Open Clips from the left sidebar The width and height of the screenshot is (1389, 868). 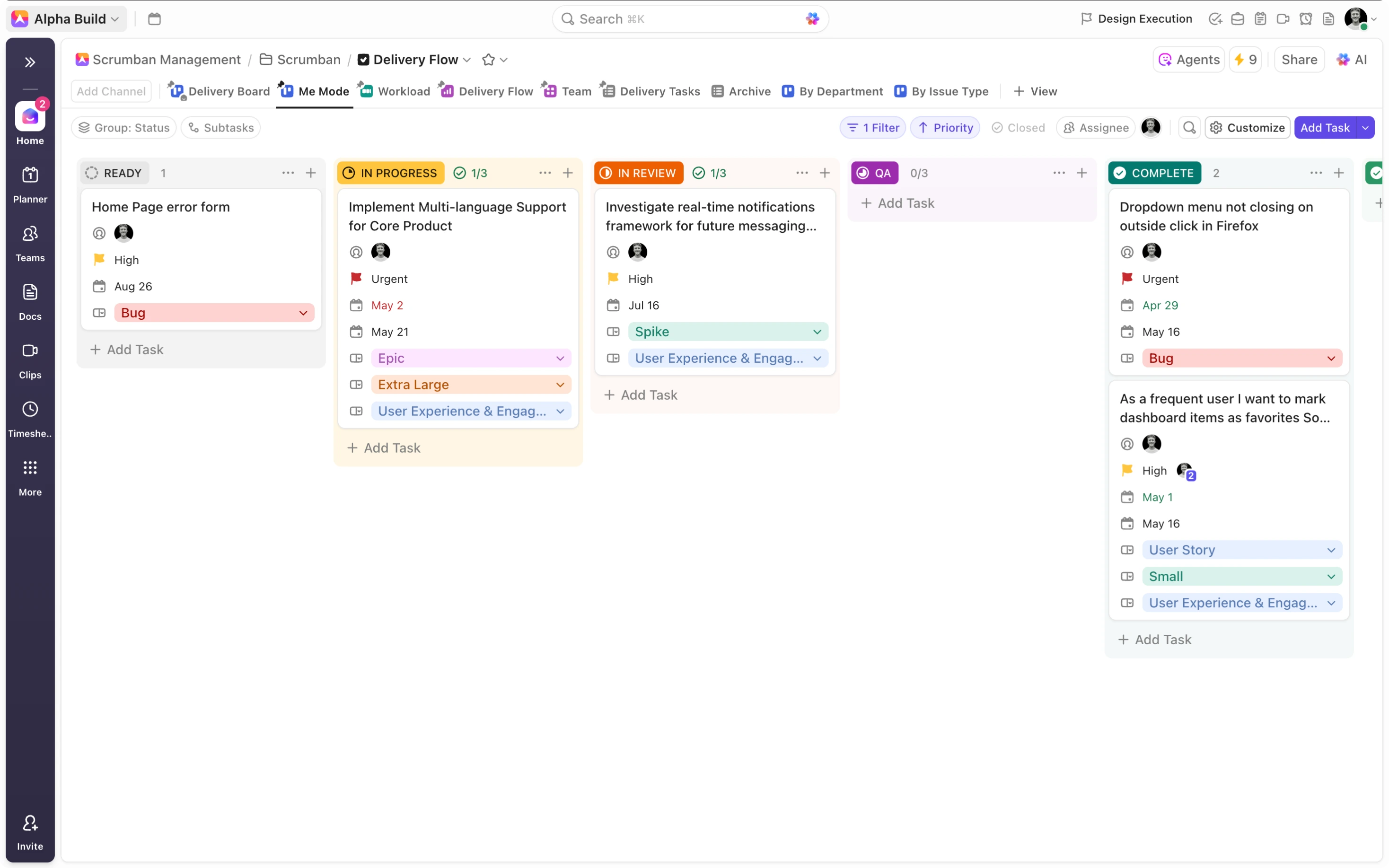pos(30,360)
